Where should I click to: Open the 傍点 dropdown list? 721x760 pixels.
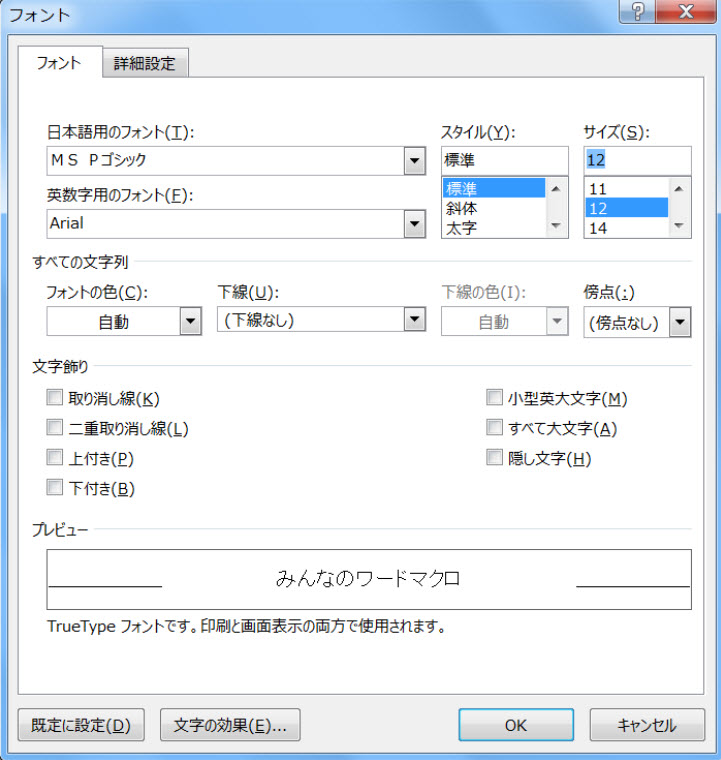[x=680, y=322]
